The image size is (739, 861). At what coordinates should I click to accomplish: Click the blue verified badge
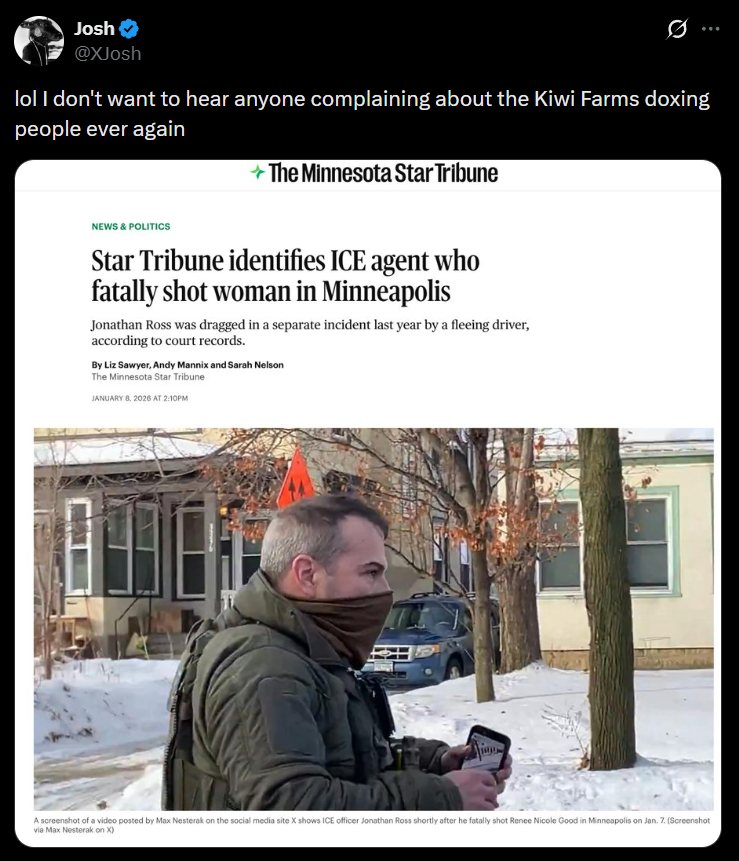[x=129, y=29]
